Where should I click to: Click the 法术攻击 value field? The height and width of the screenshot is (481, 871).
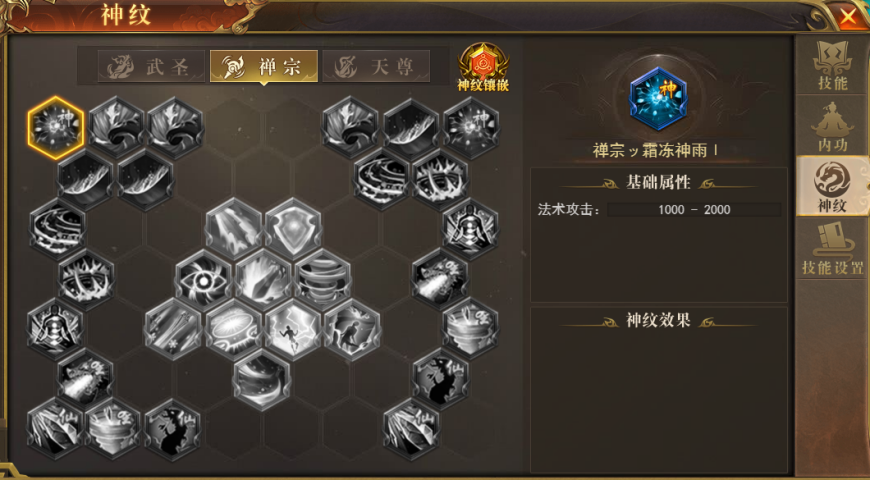[x=694, y=209]
